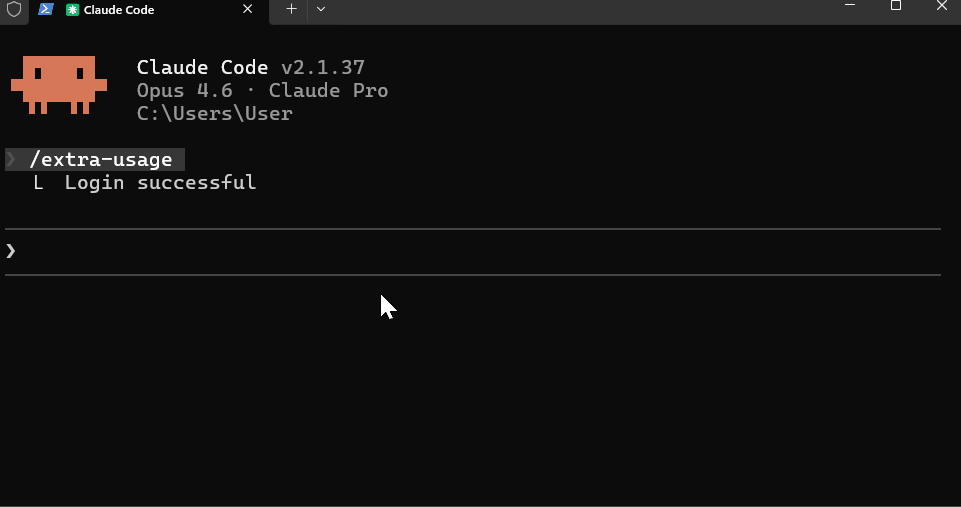961x507 pixels.
Task: Close the terminal window
Action: pyautogui.click(x=941, y=6)
